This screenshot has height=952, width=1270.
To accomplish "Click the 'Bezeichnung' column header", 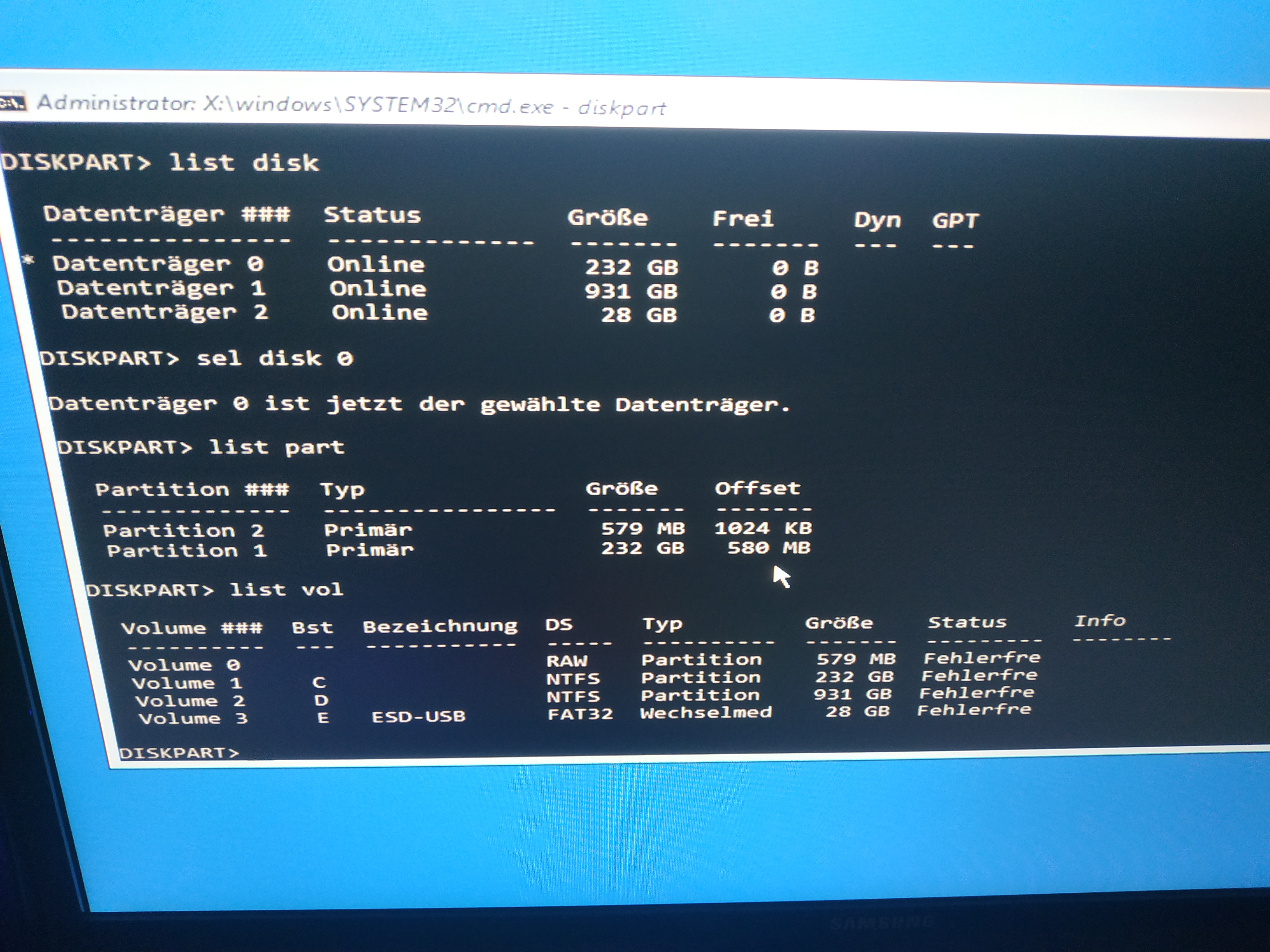I will click(x=440, y=626).
